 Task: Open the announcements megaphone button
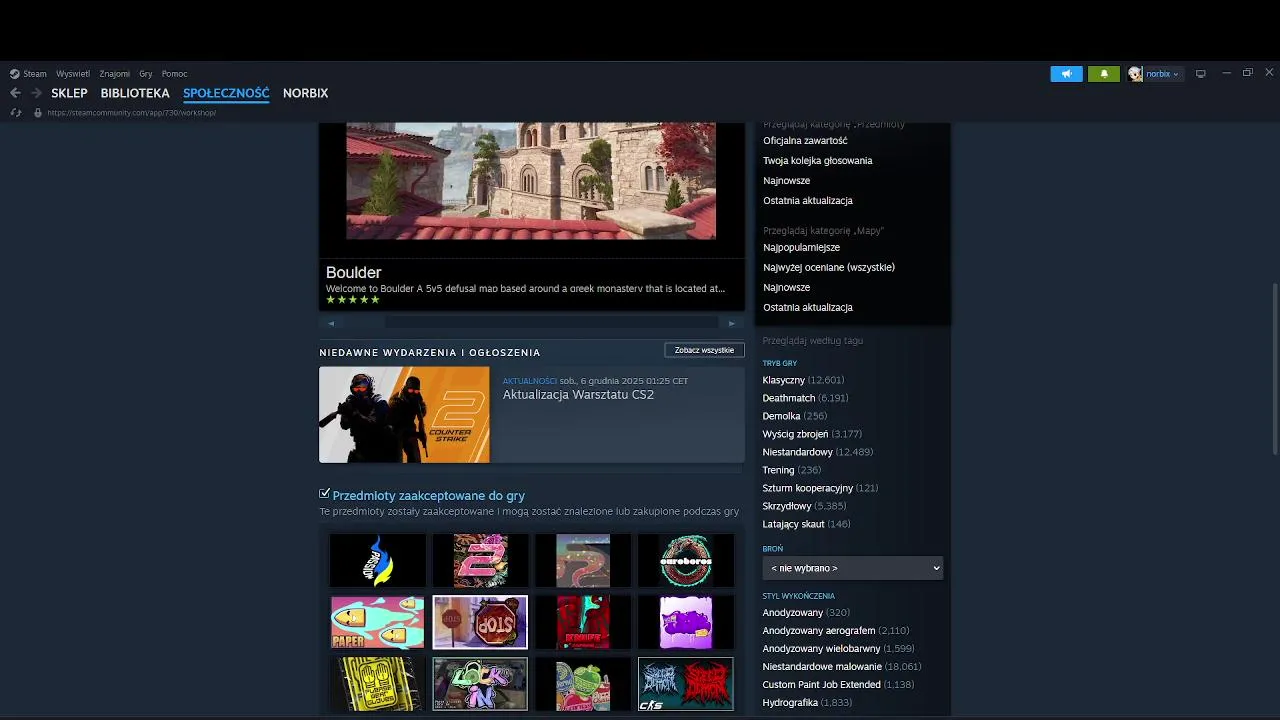(x=1066, y=74)
